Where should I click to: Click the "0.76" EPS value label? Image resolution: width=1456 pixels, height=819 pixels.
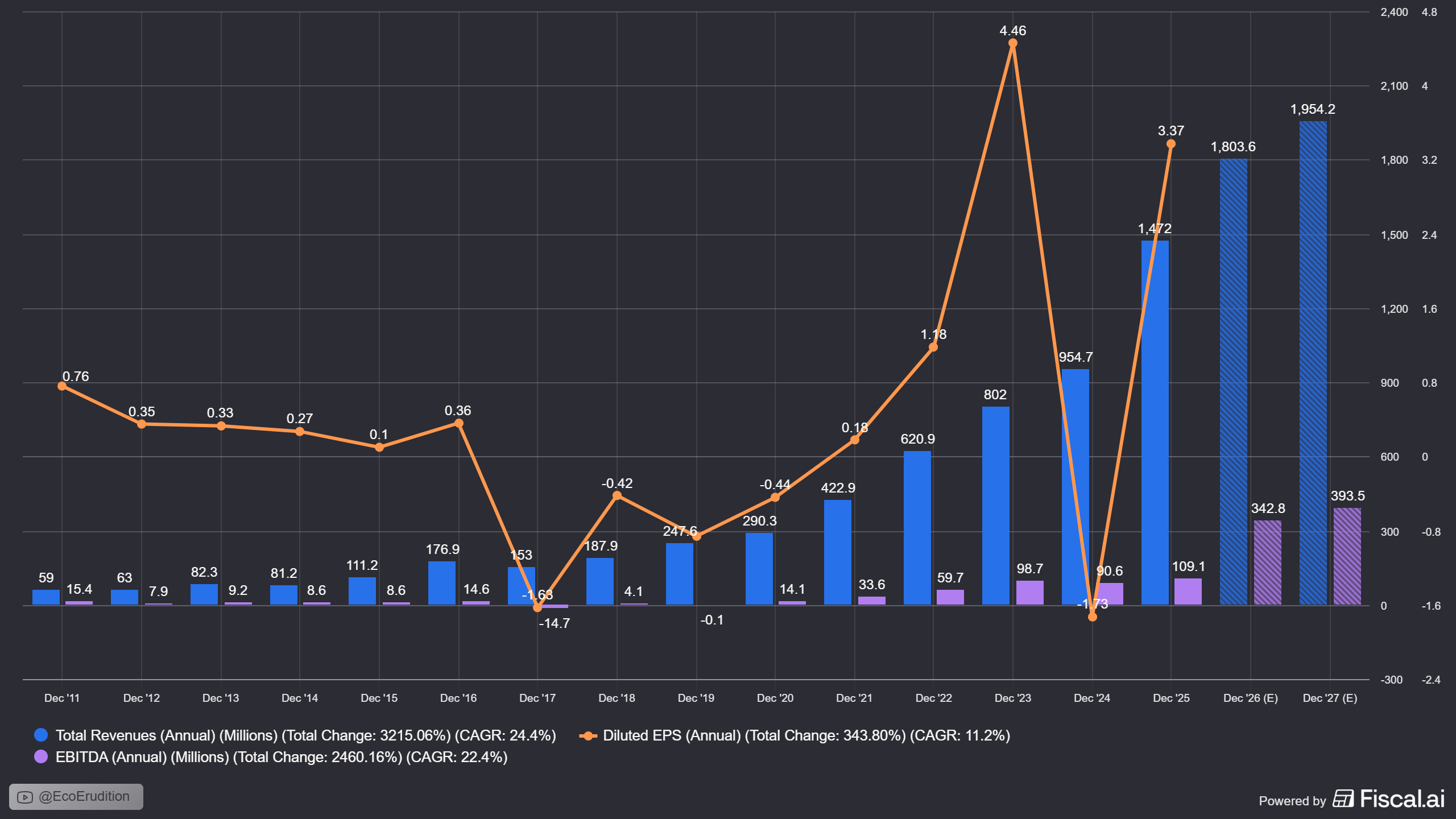point(76,377)
